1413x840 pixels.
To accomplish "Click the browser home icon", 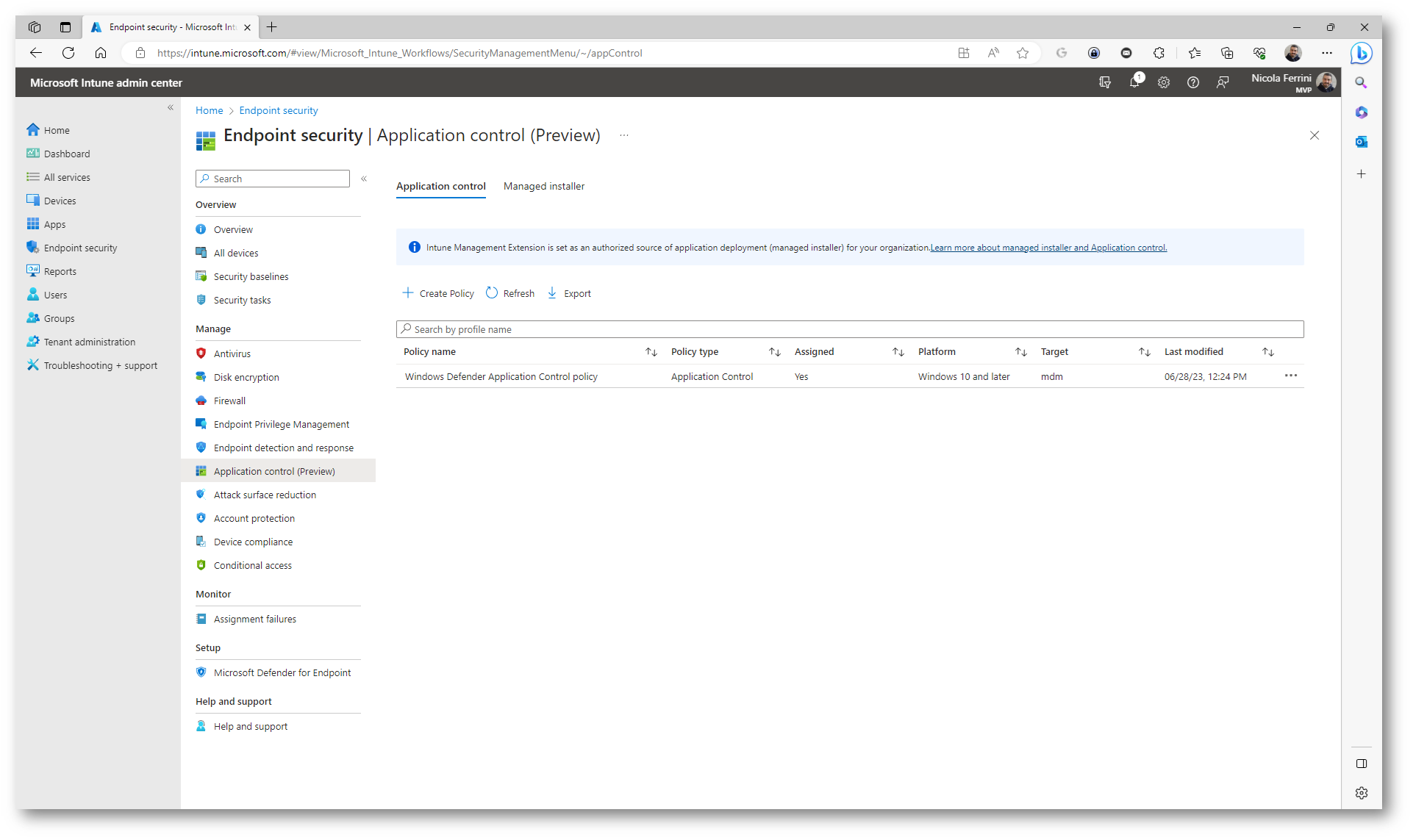I will pyautogui.click(x=101, y=53).
